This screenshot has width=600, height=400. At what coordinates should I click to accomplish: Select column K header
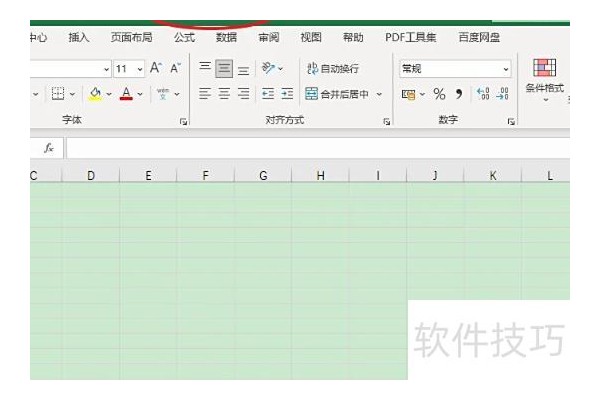pyautogui.click(x=492, y=175)
